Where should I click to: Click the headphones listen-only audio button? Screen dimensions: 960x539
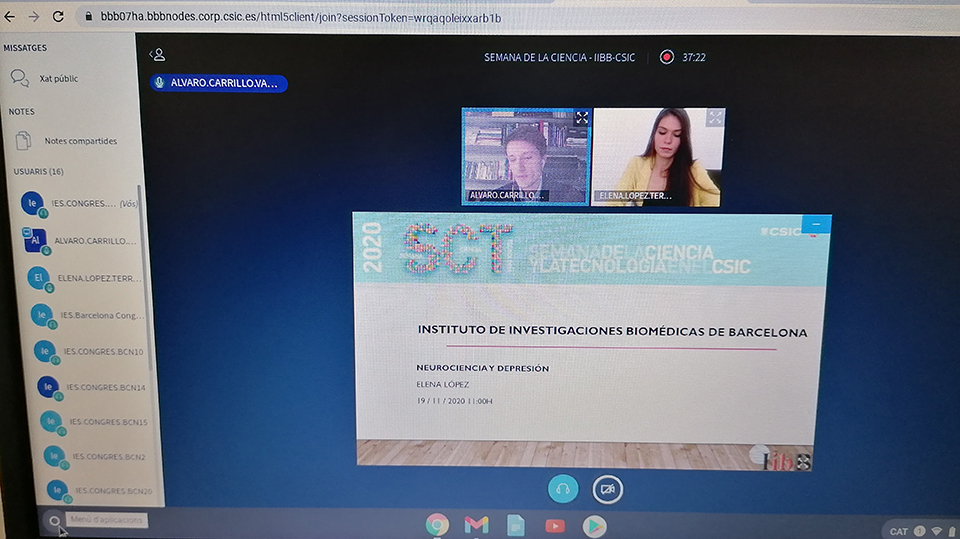pyautogui.click(x=563, y=489)
